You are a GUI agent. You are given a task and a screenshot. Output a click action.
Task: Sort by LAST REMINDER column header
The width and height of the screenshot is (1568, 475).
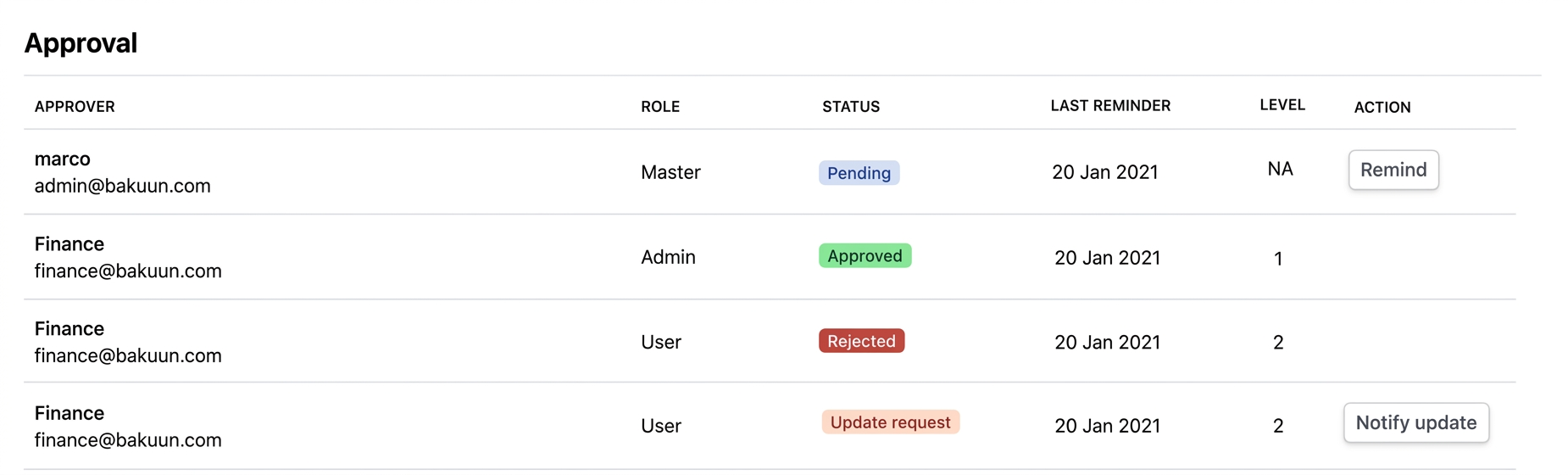[1109, 106]
